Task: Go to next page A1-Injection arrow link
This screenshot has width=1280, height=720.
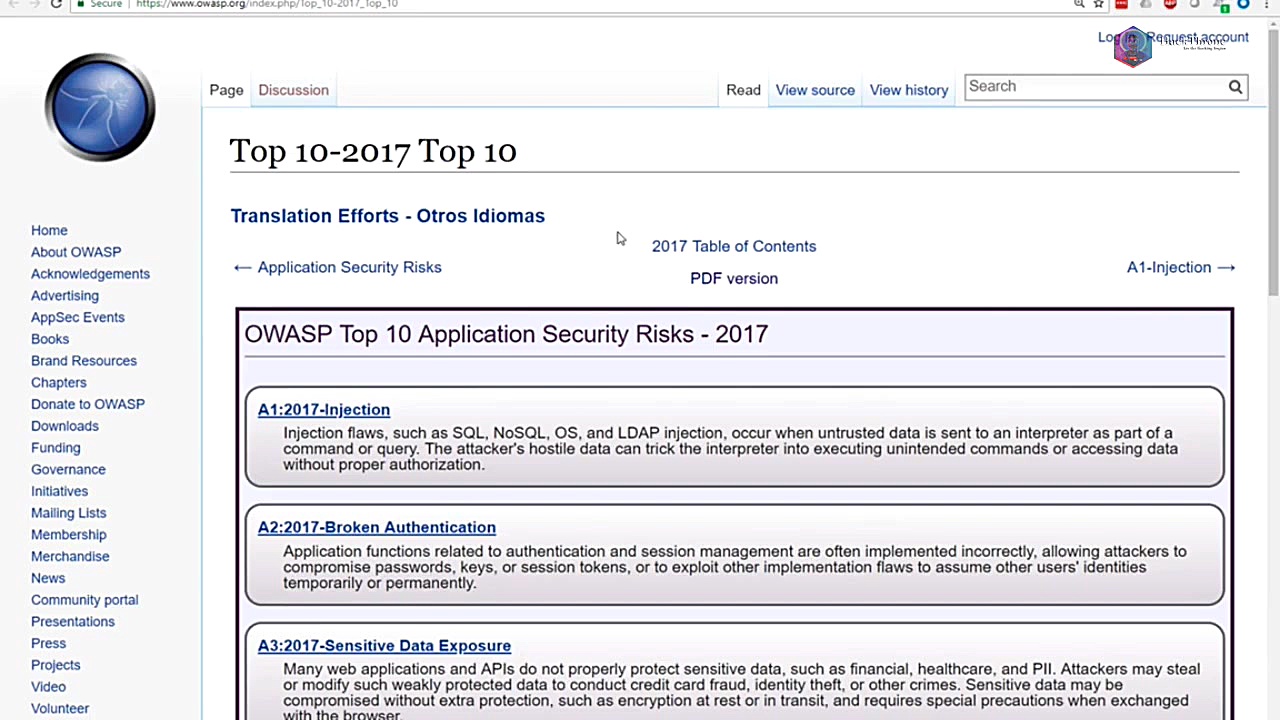Action: [1180, 268]
